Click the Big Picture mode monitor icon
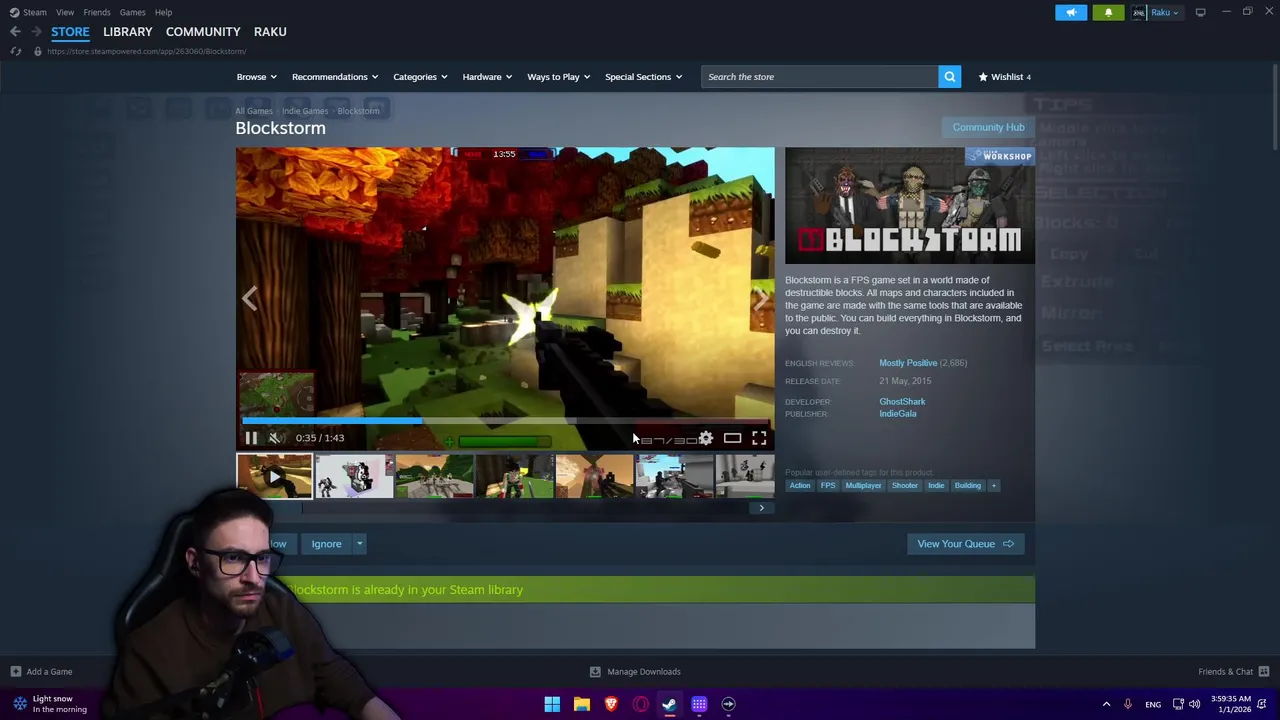1280x720 pixels. point(1200,12)
